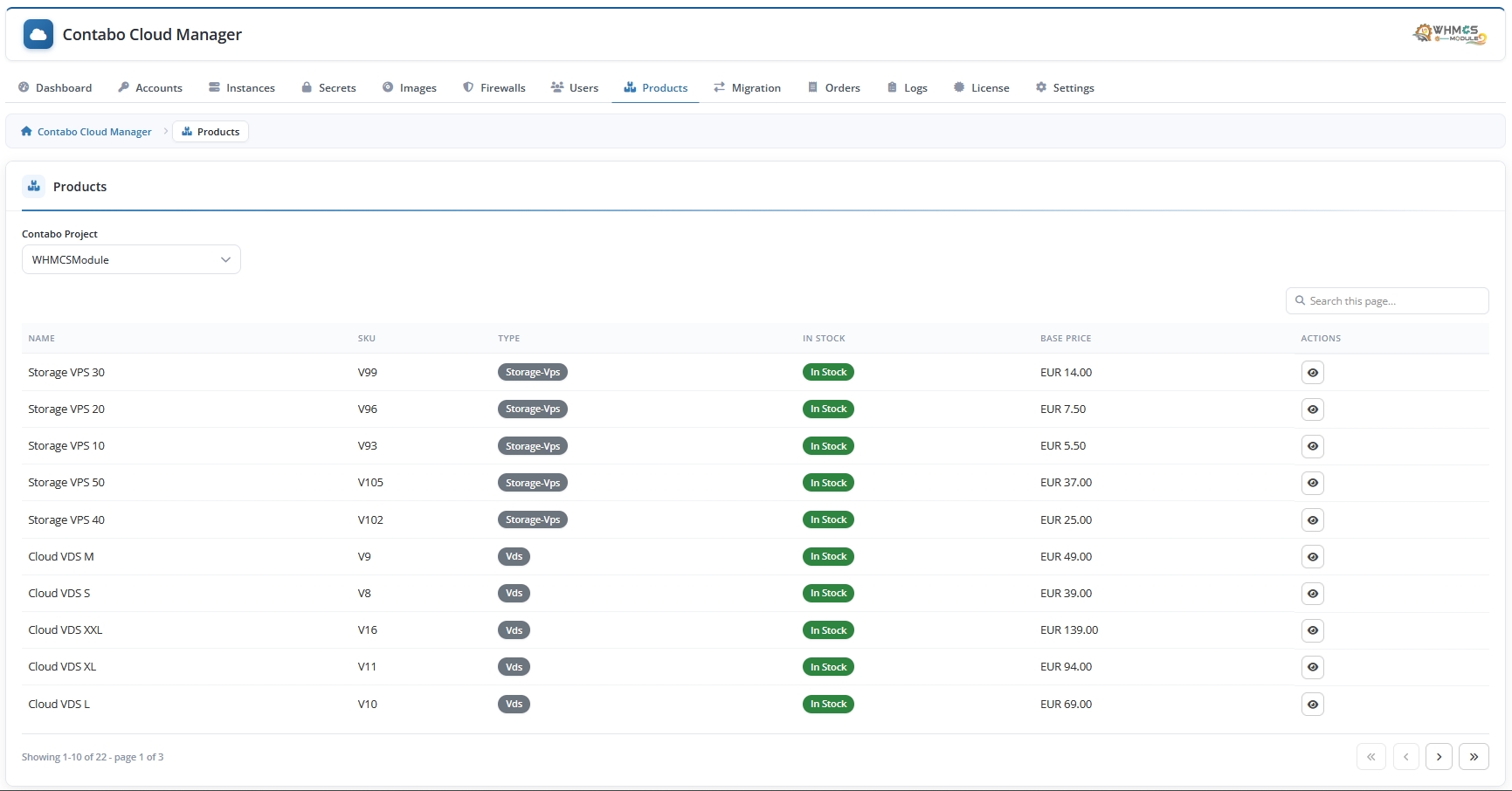Viewport: 1512px width, 791px height.
Task: Click the Cloud VDS XL name
Action: pyautogui.click(x=62, y=667)
